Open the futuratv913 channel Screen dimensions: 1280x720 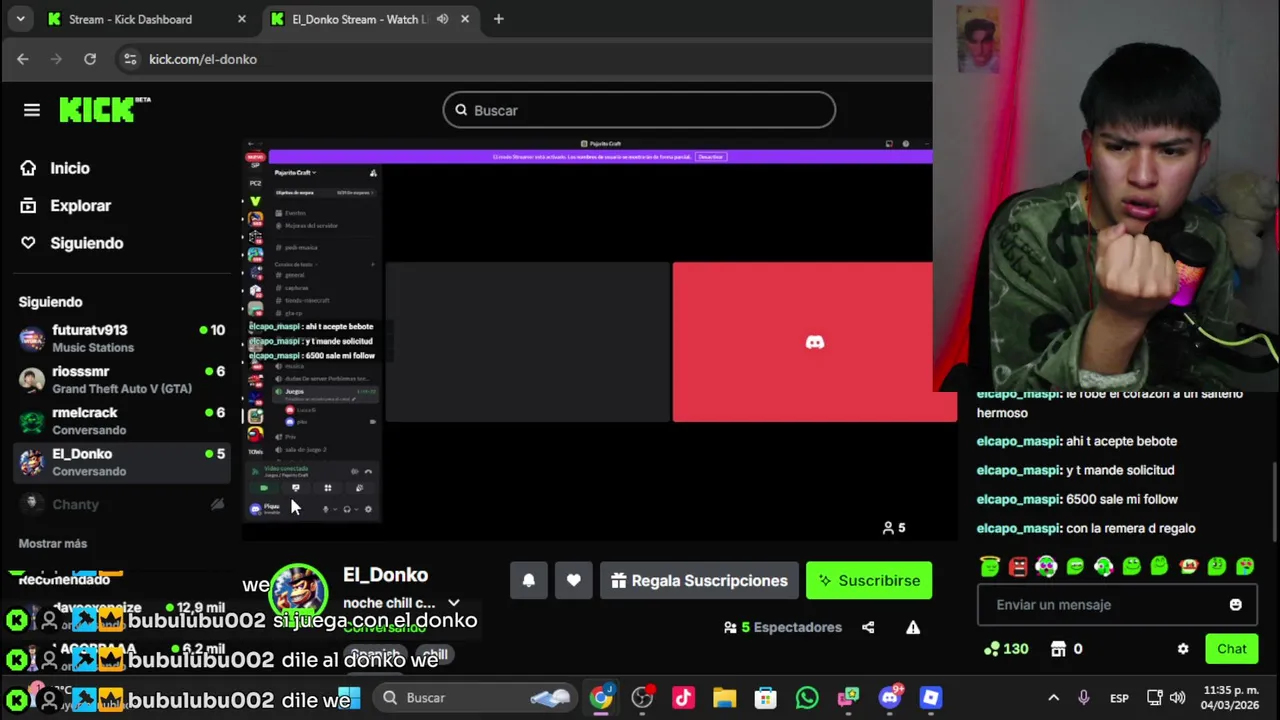(x=122, y=338)
